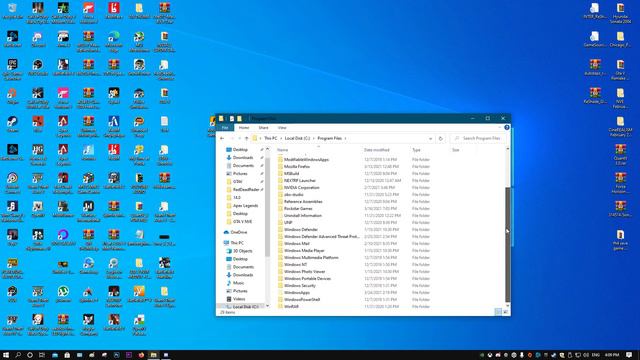Select the NVIDIA Corporation folder
Screen dimensions: 640x360
point(302,188)
